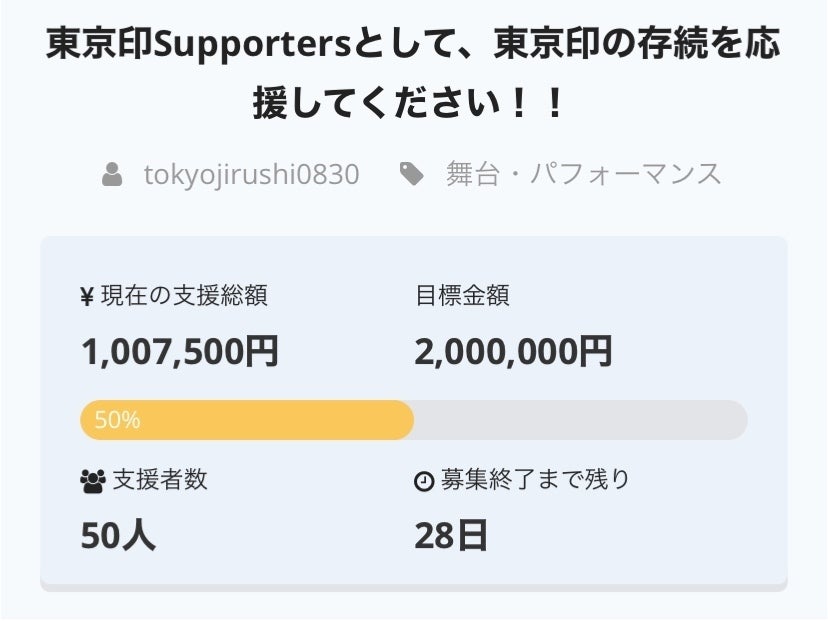Click the project title 東京印Supporters heading
The image size is (828, 621).
click(413, 46)
